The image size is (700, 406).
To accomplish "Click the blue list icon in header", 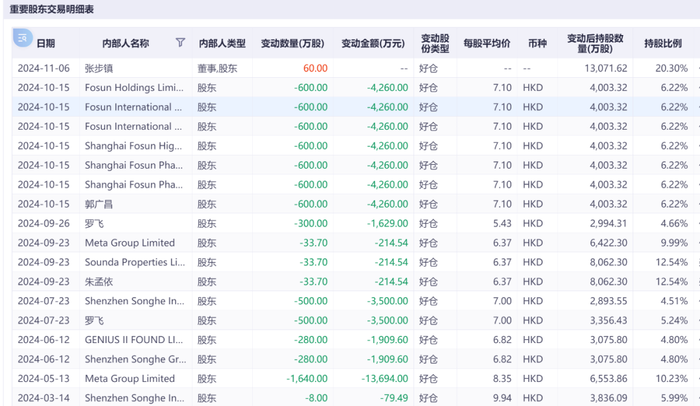I will tap(22, 39).
